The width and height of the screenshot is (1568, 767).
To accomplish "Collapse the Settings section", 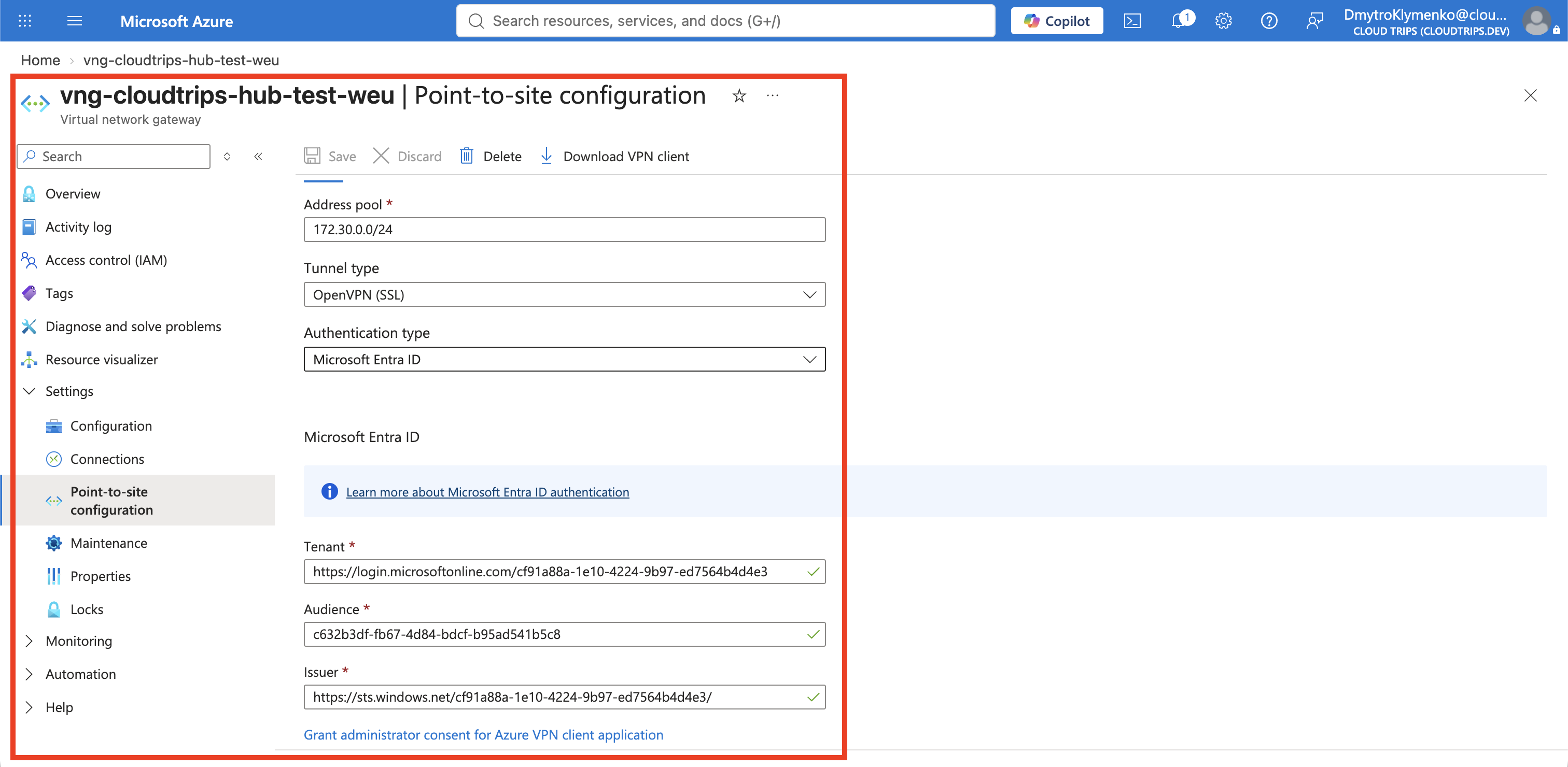I will [69, 391].
